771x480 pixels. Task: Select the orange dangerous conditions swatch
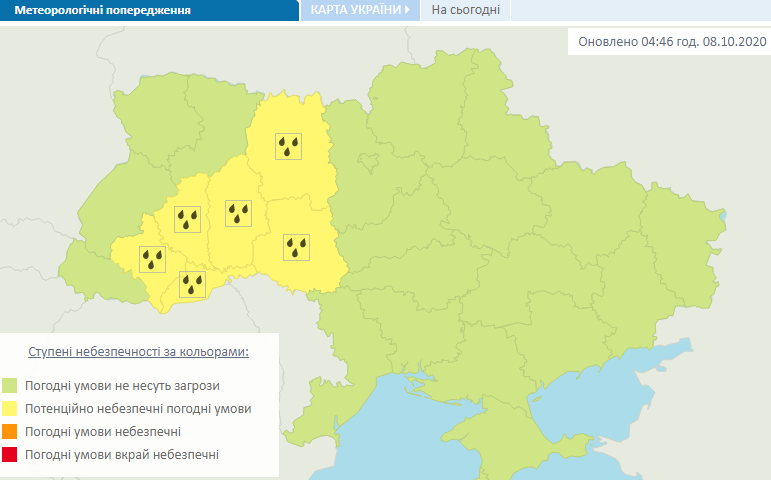click(x=10, y=432)
